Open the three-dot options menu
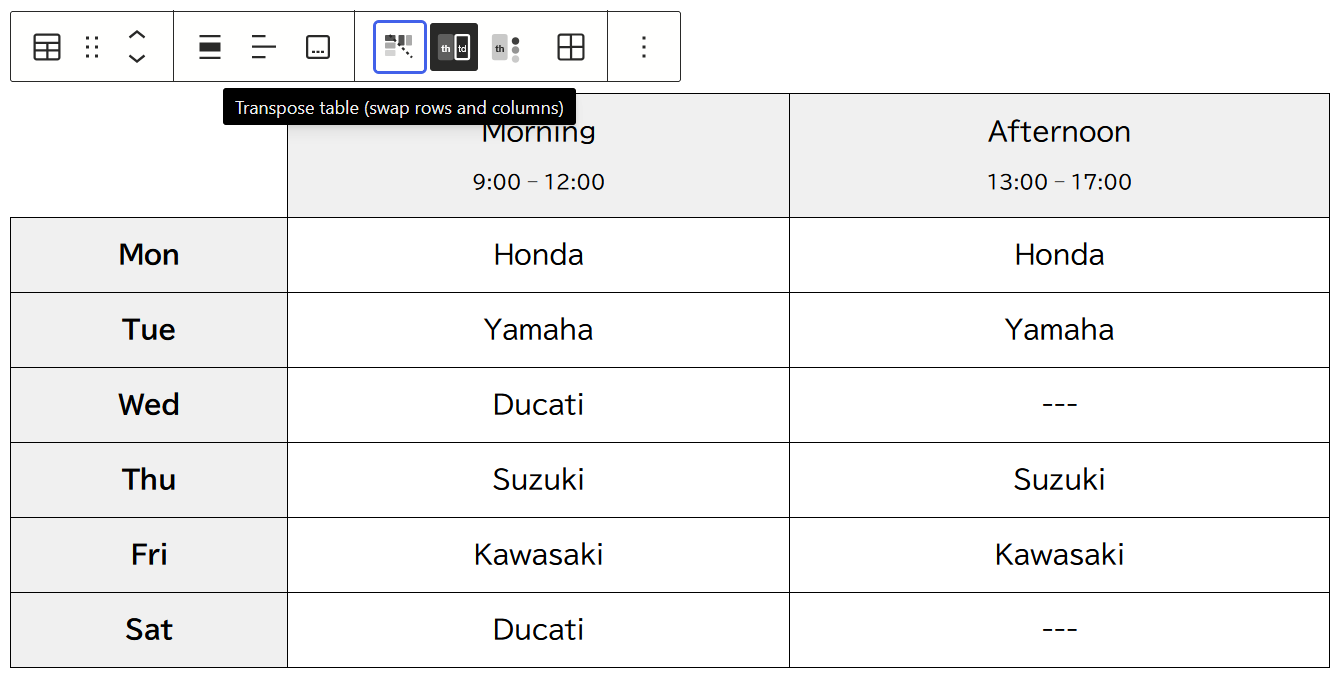 (644, 47)
